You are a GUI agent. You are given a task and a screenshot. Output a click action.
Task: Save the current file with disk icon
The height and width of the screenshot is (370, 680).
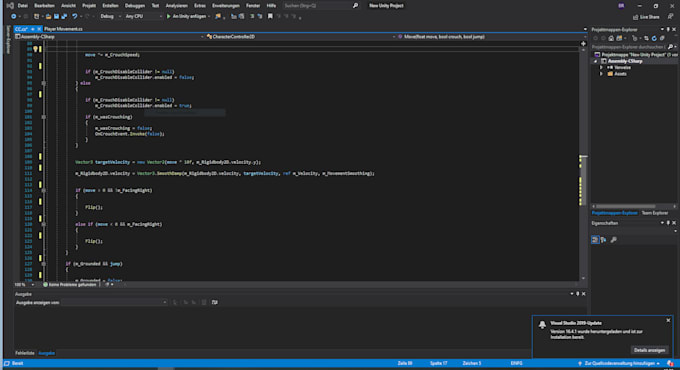pos(56,16)
